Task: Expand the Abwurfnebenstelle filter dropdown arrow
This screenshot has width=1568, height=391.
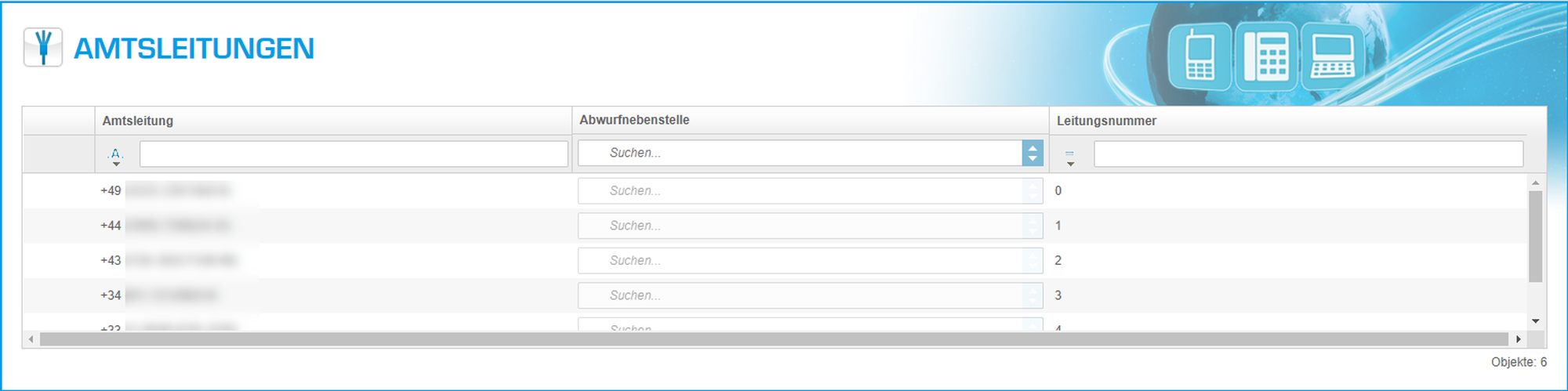Action: [1033, 153]
